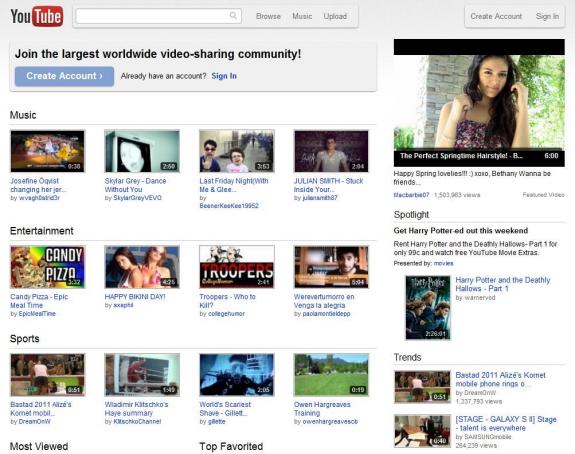Open Troopers video thumbnail

pyautogui.click(x=237, y=267)
